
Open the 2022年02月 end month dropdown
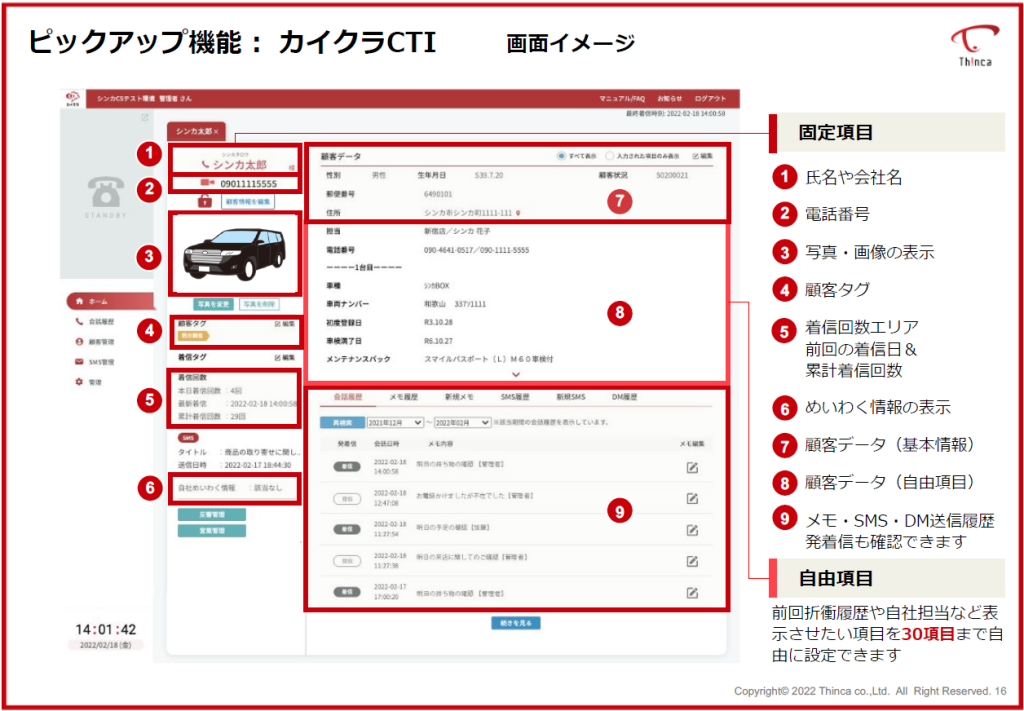coord(462,422)
